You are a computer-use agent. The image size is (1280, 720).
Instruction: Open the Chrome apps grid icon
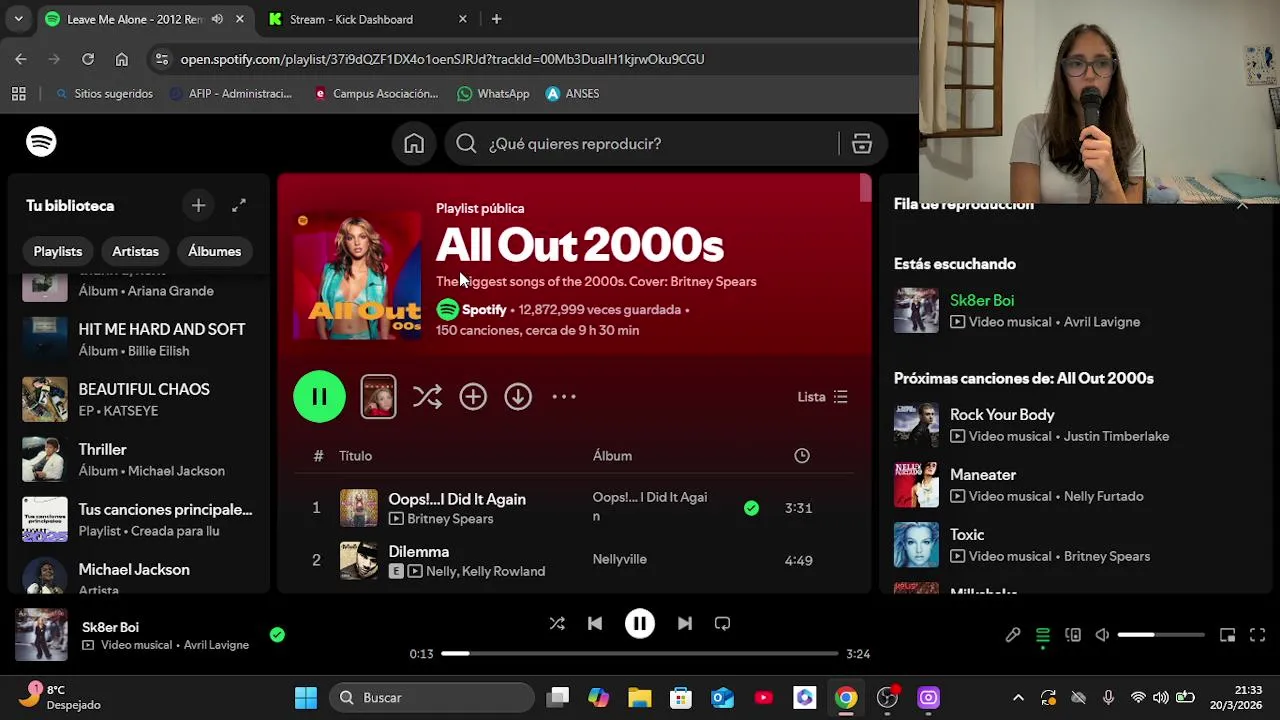click(18, 94)
